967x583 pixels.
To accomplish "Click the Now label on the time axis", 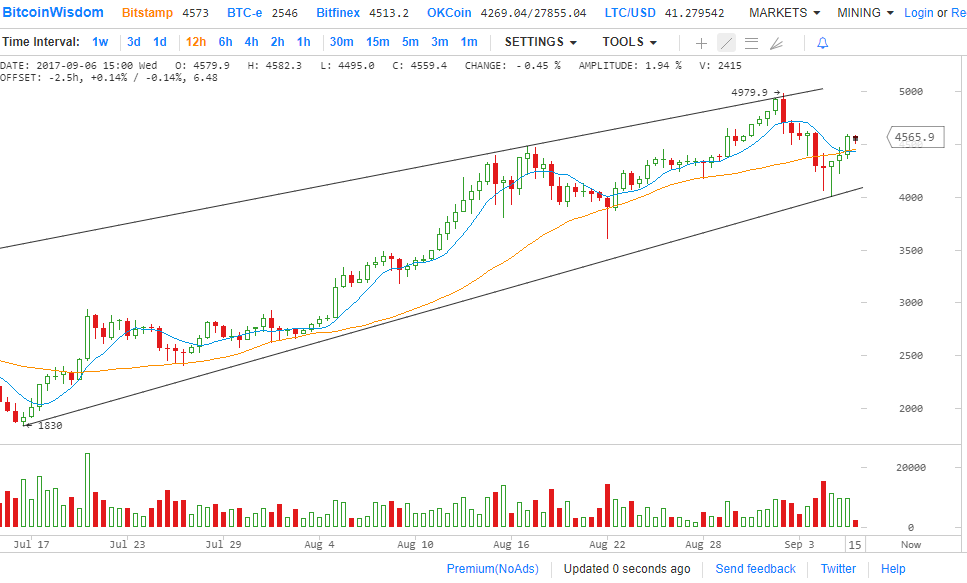I will 910,544.
